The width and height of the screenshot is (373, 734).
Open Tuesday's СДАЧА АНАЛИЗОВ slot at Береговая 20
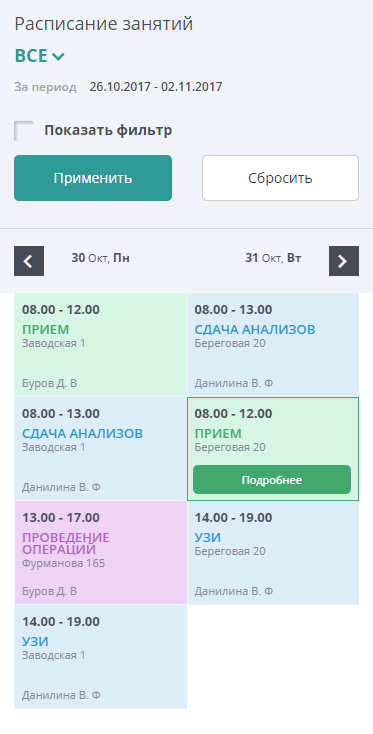[x=273, y=345]
